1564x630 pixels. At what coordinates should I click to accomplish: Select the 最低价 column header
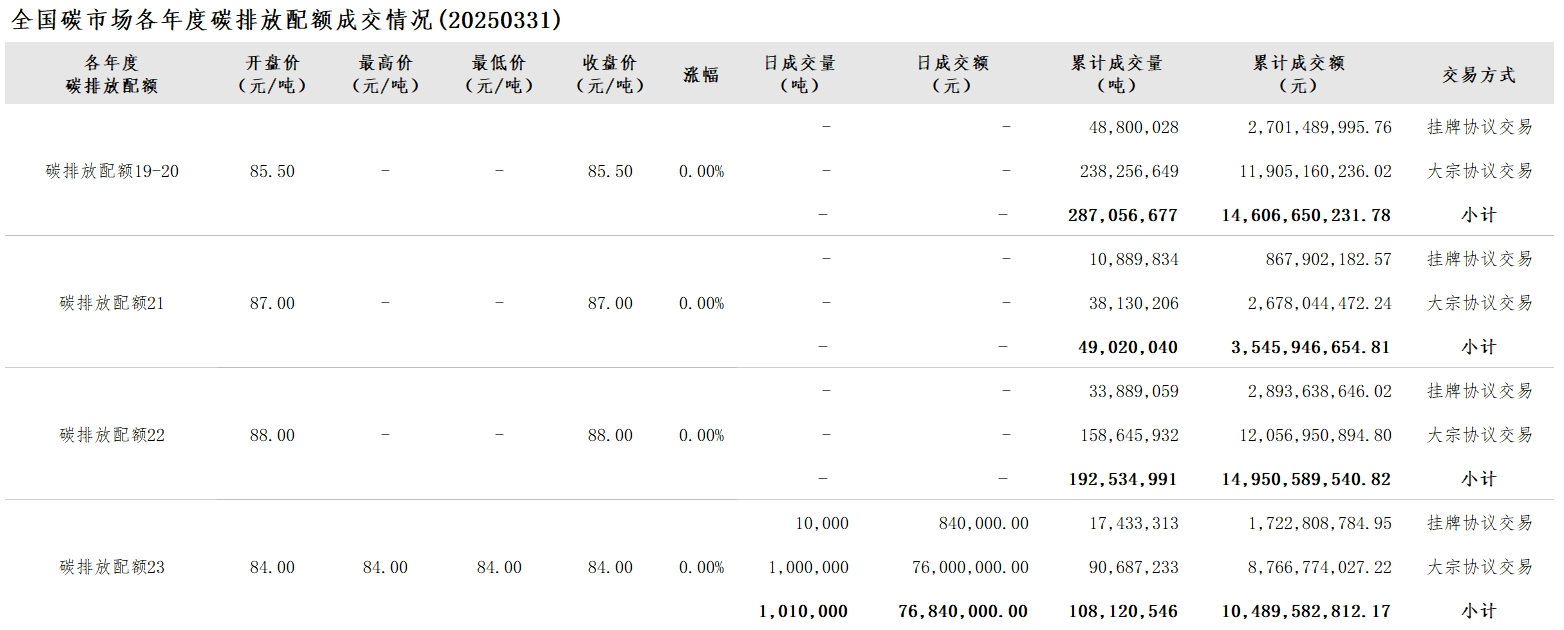point(499,74)
